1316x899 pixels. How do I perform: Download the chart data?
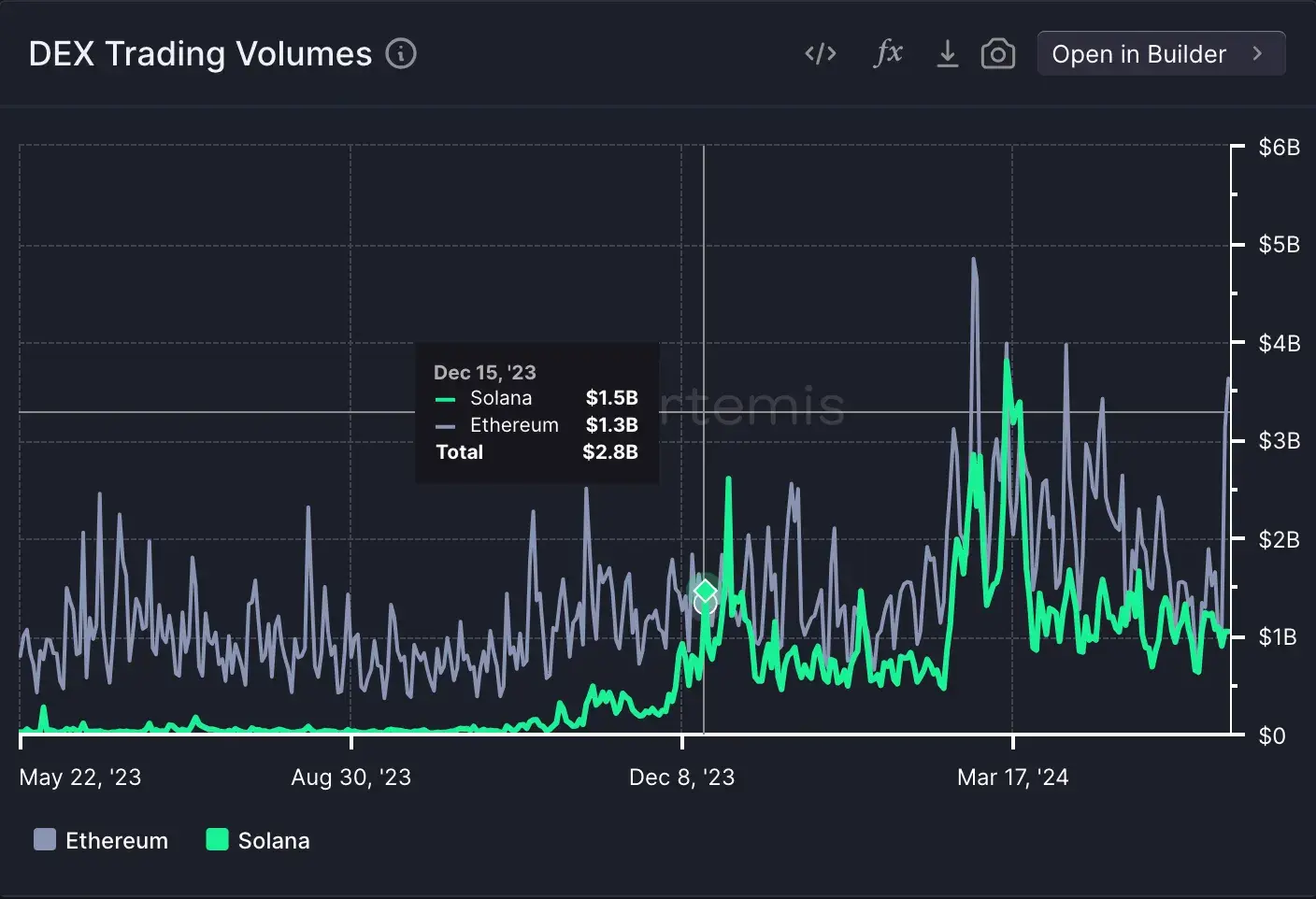click(x=947, y=54)
